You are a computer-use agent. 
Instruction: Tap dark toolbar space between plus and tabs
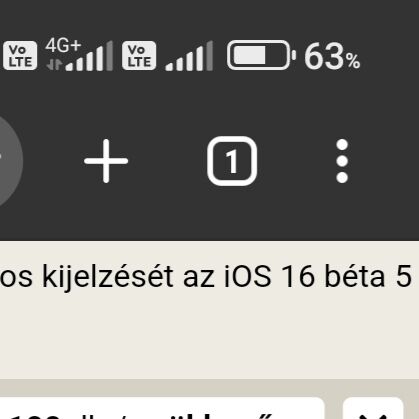(168, 161)
